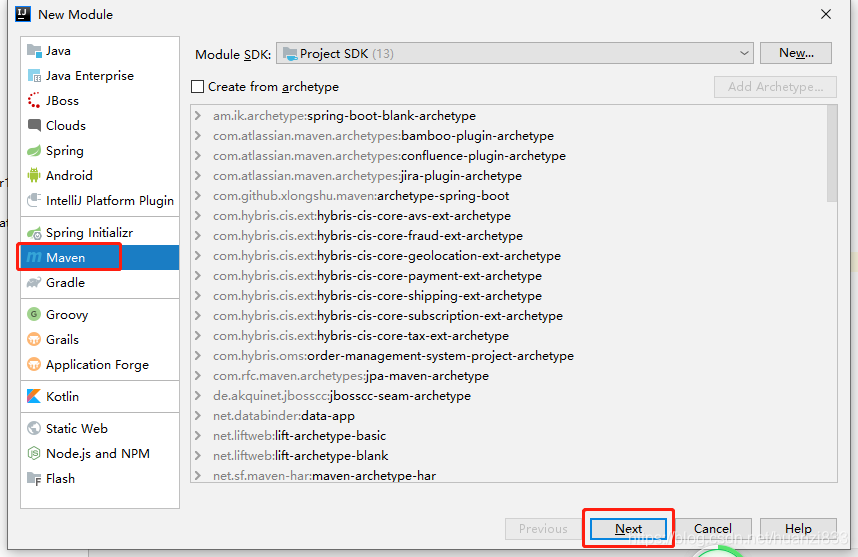Click the Application Forge icon
Image resolution: width=858 pixels, height=557 pixels.
(34, 364)
